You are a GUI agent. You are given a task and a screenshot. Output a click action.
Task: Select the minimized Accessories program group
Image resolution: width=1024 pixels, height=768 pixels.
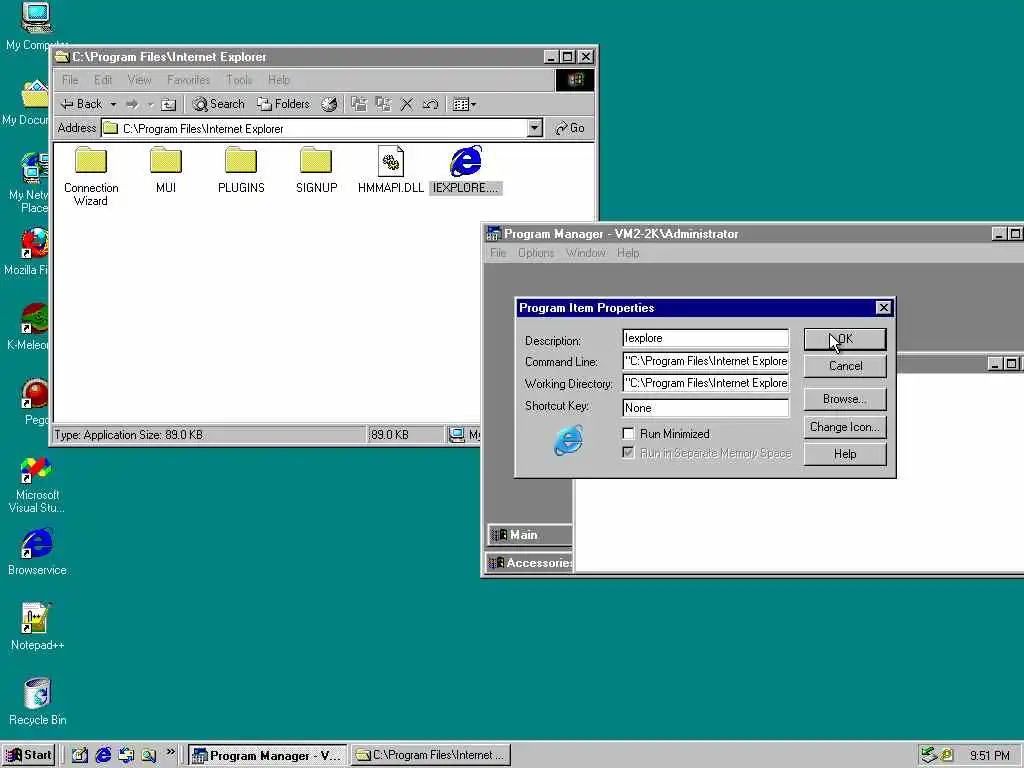[530, 562]
